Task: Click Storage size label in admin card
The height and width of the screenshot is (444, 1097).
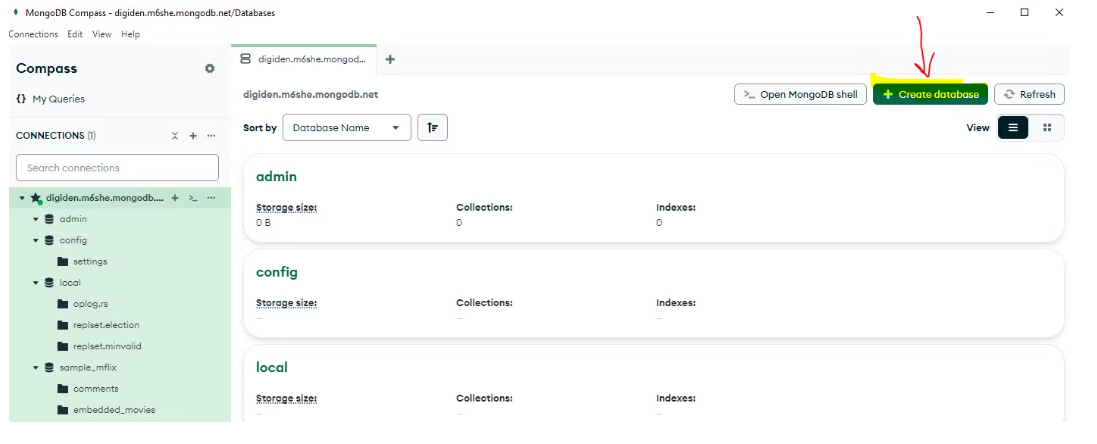Action: click(287, 208)
